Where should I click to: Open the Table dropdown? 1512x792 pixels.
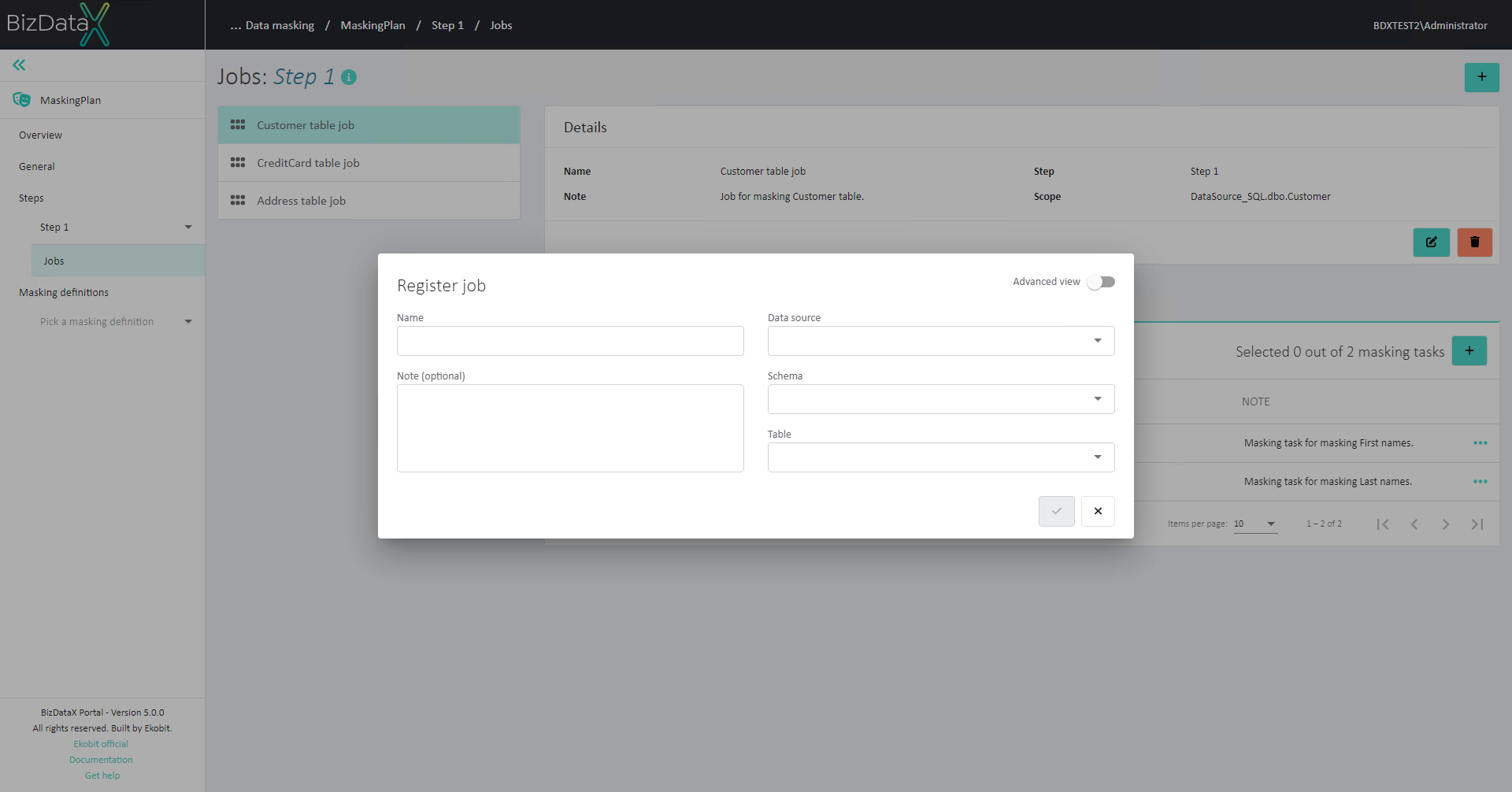[x=941, y=457]
